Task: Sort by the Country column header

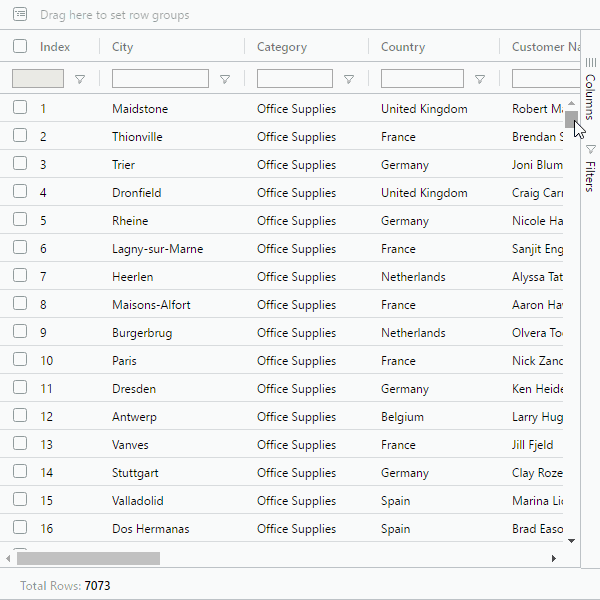Action: 403,47
